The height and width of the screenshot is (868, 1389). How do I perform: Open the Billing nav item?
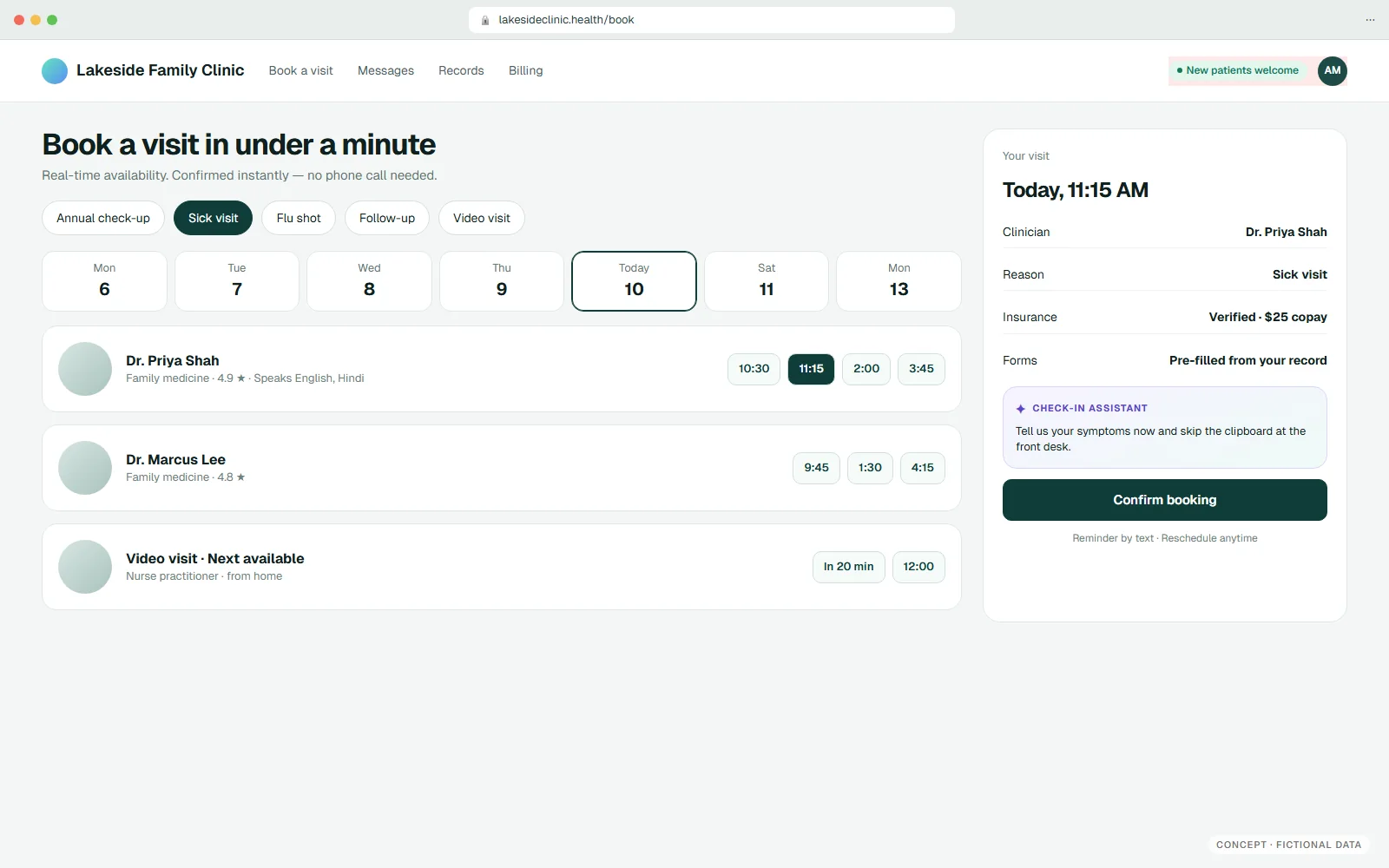(526, 70)
